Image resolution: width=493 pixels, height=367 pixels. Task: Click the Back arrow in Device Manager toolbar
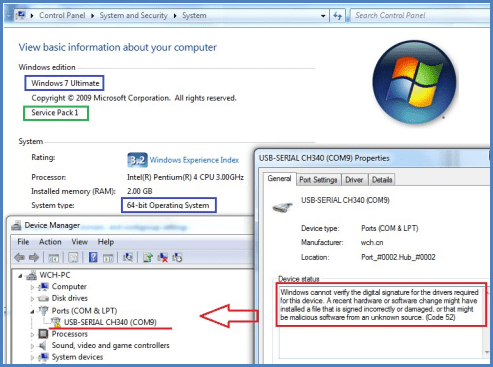[x=19, y=257]
